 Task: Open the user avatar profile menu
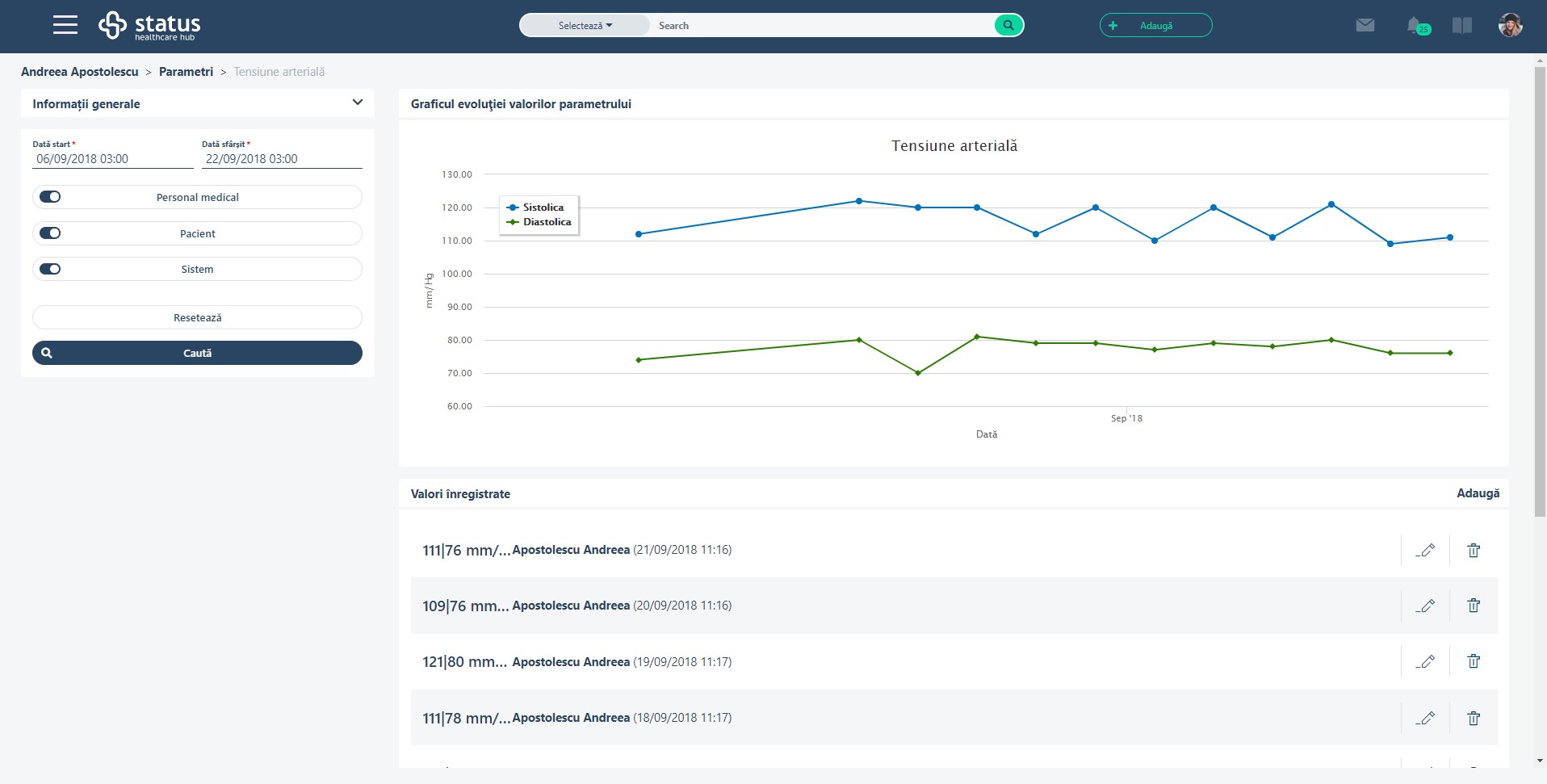(1510, 25)
